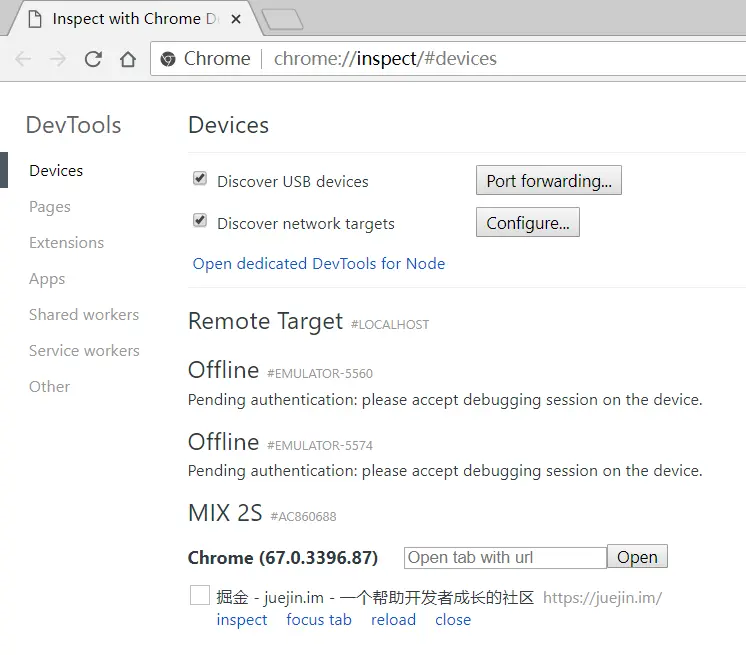The height and width of the screenshot is (655, 746).
Task: Select Devices in DevTools sidebar
Action: pos(56,170)
